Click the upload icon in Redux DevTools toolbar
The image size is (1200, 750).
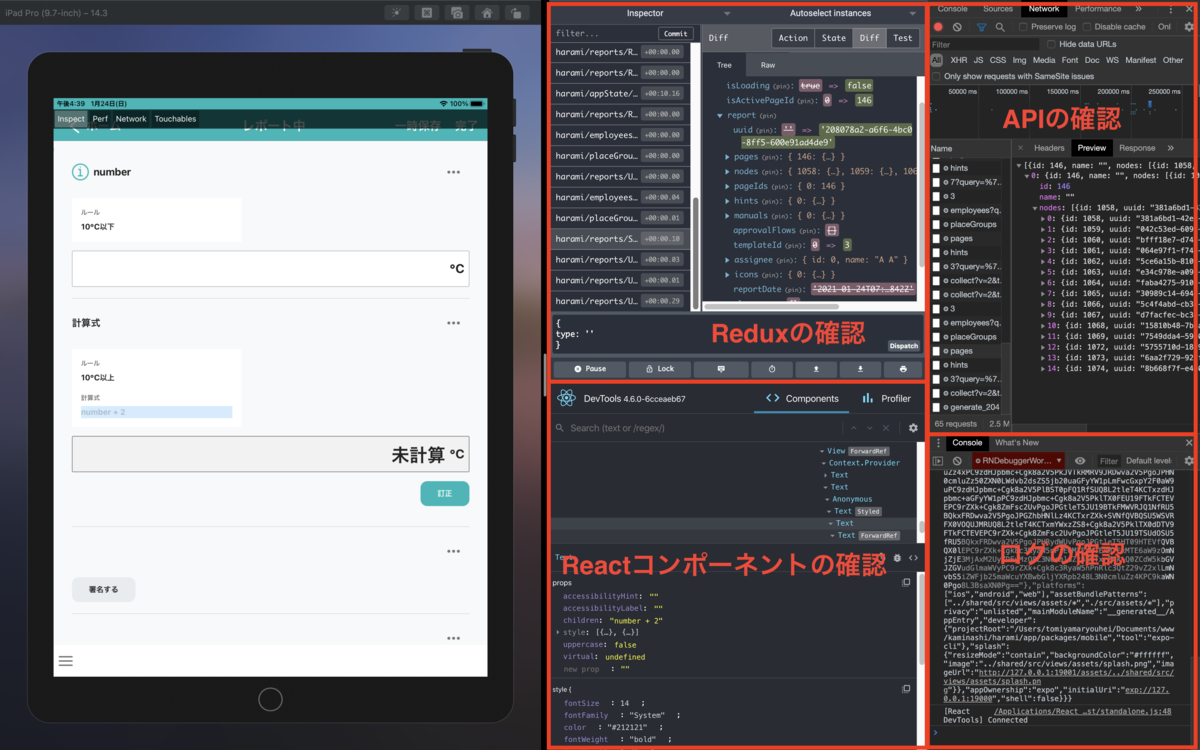click(x=815, y=369)
